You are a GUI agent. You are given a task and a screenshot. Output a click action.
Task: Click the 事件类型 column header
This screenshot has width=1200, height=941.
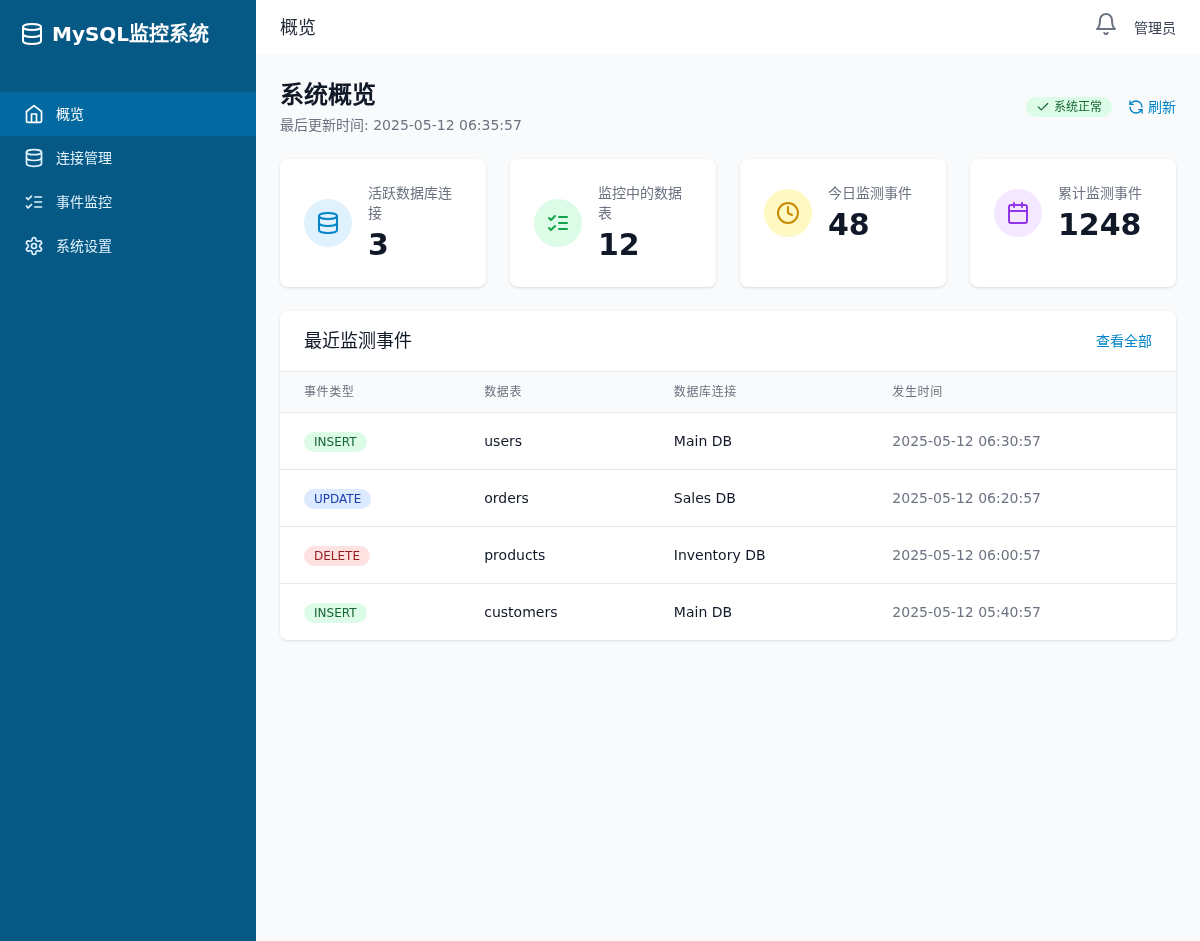tap(329, 392)
